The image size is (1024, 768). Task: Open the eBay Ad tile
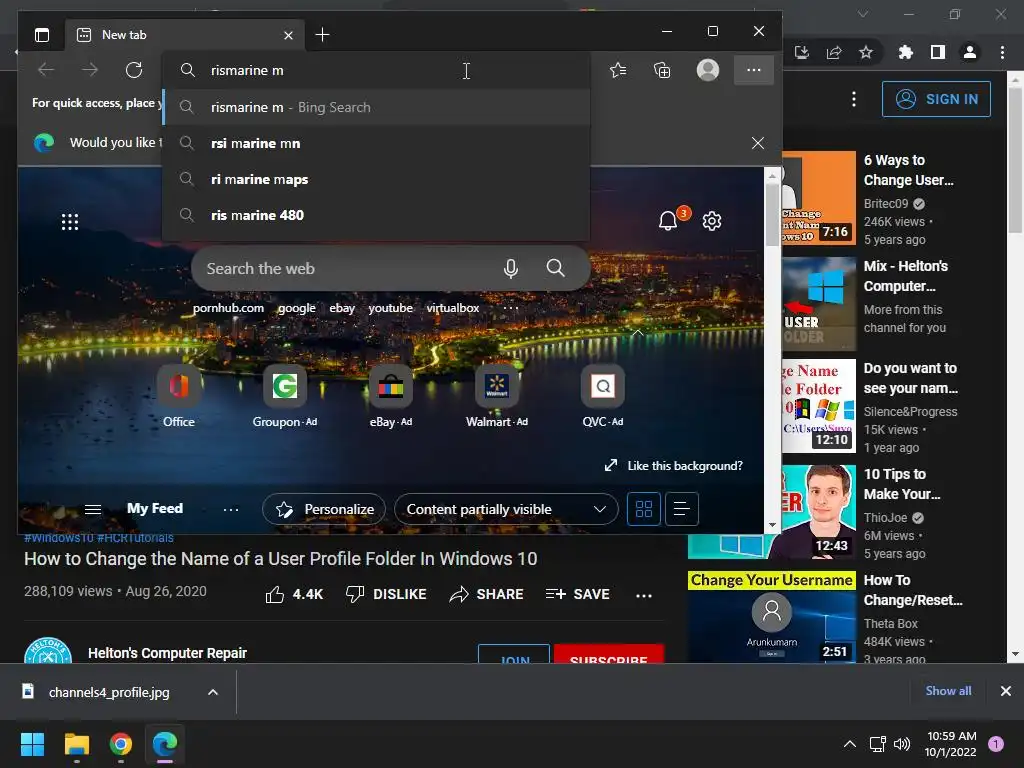tap(391, 396)
